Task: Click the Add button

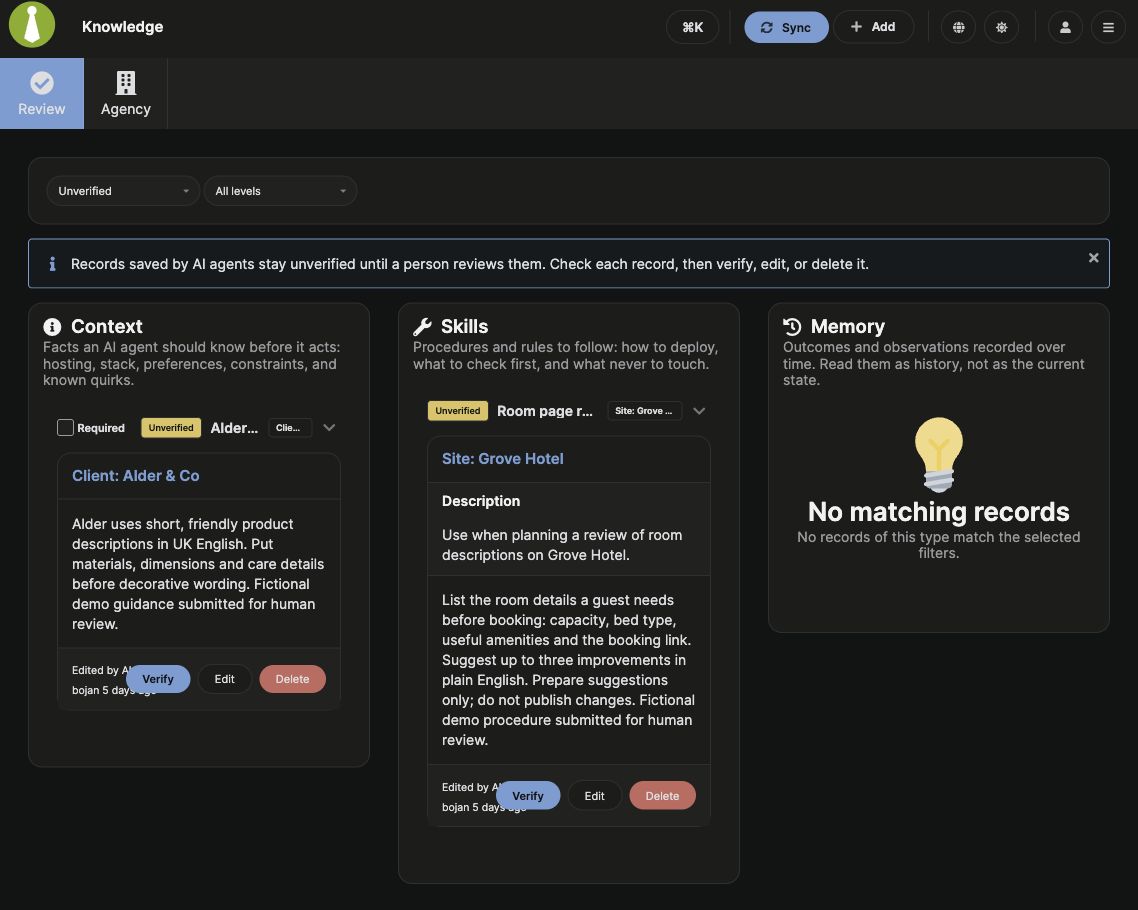Action: point(873,27)
